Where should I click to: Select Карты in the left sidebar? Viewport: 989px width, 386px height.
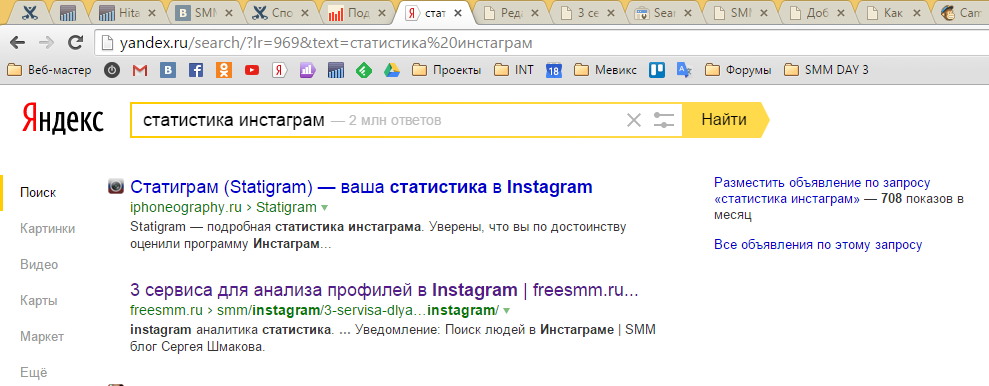click(x=38, y=300)
